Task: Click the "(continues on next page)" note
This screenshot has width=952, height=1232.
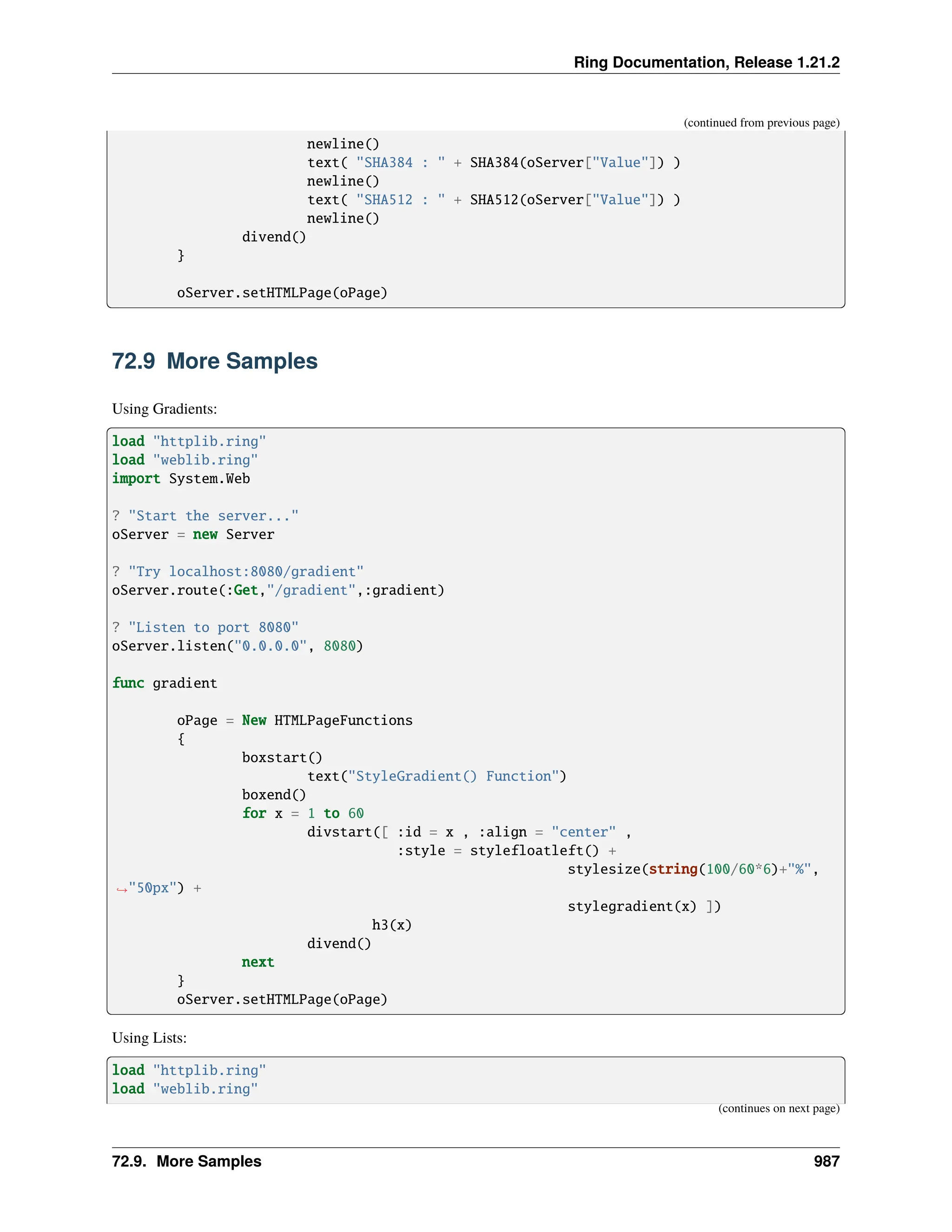Action: 778,1108
